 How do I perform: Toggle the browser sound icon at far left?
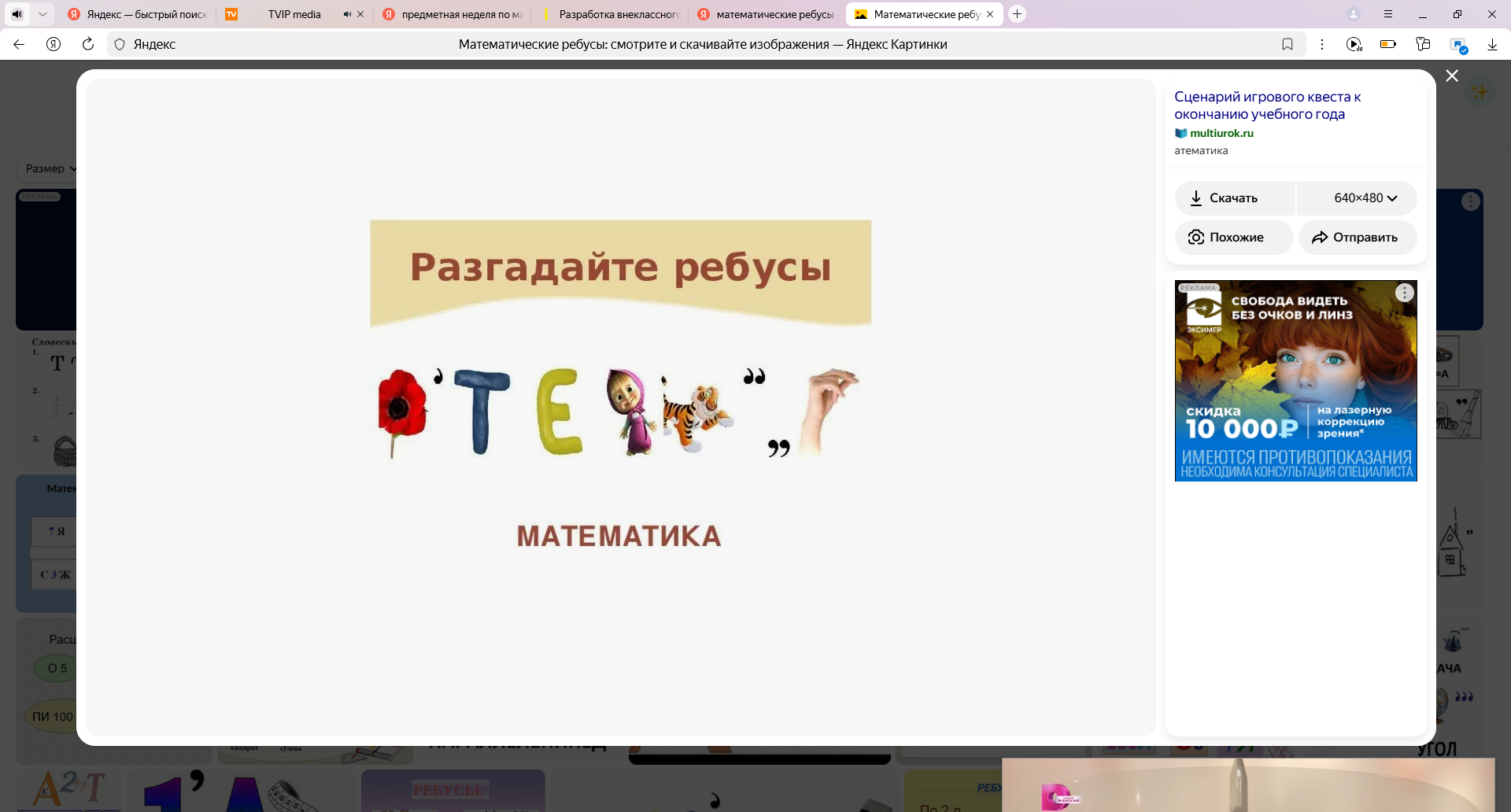[17, 14]
